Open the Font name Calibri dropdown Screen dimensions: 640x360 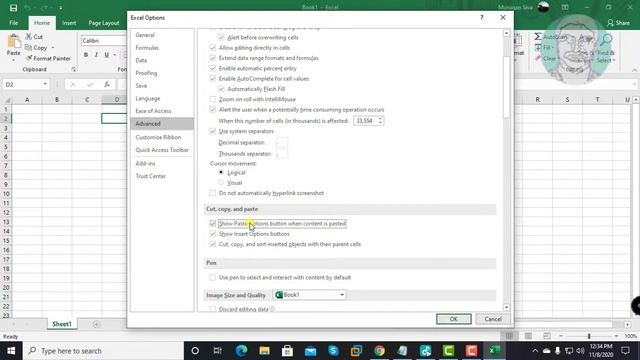click(104, 40)
